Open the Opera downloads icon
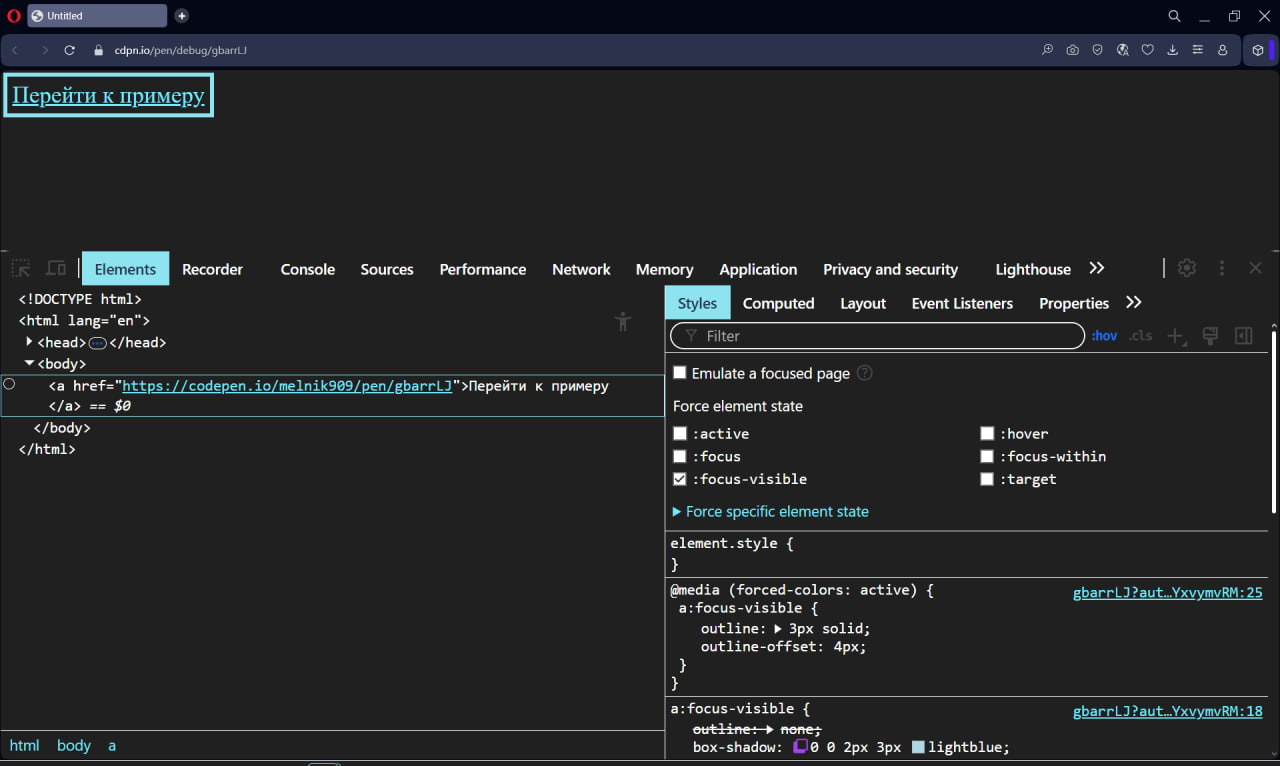Image resolution: width=1280 pixels, height=766 pixels. point(1172,50)
